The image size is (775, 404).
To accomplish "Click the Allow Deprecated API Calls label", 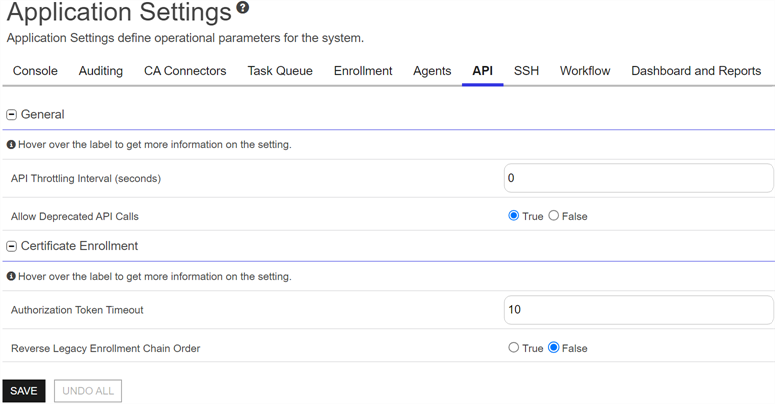I will click(75, 217).
